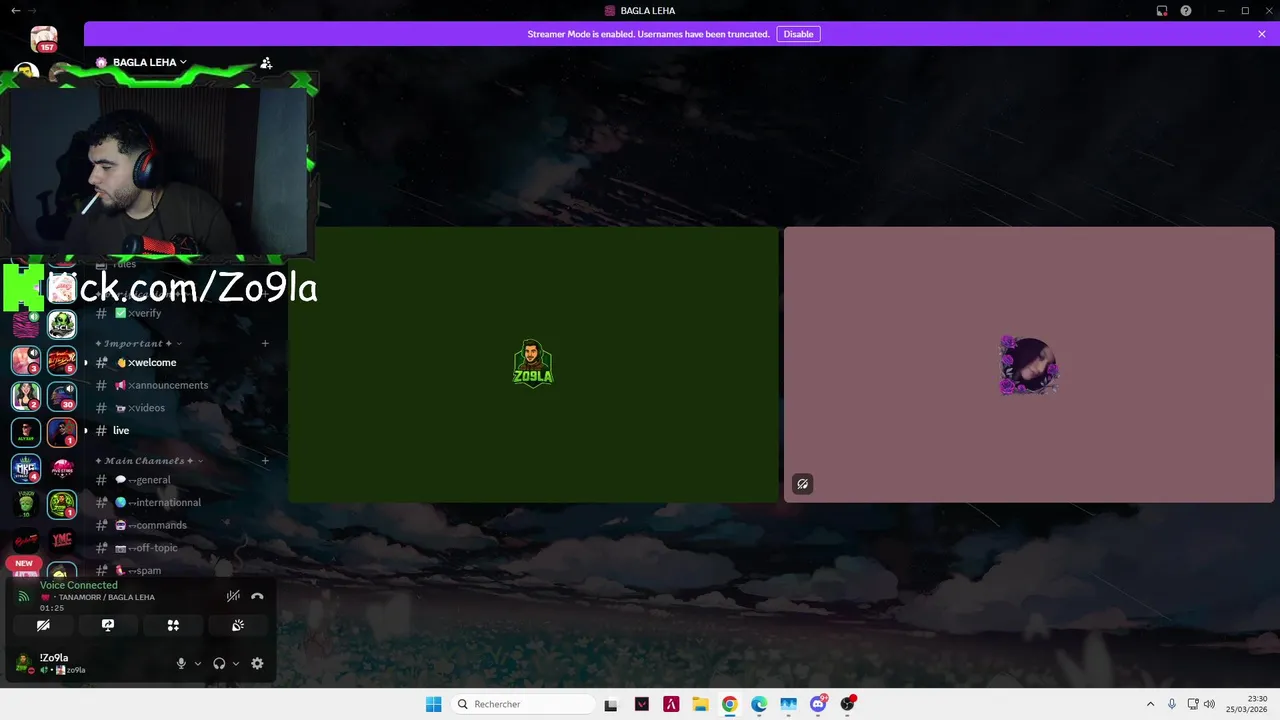Open the Five Stars server icon
This screenshot has width=1280, height=720.
coord(62,468)
